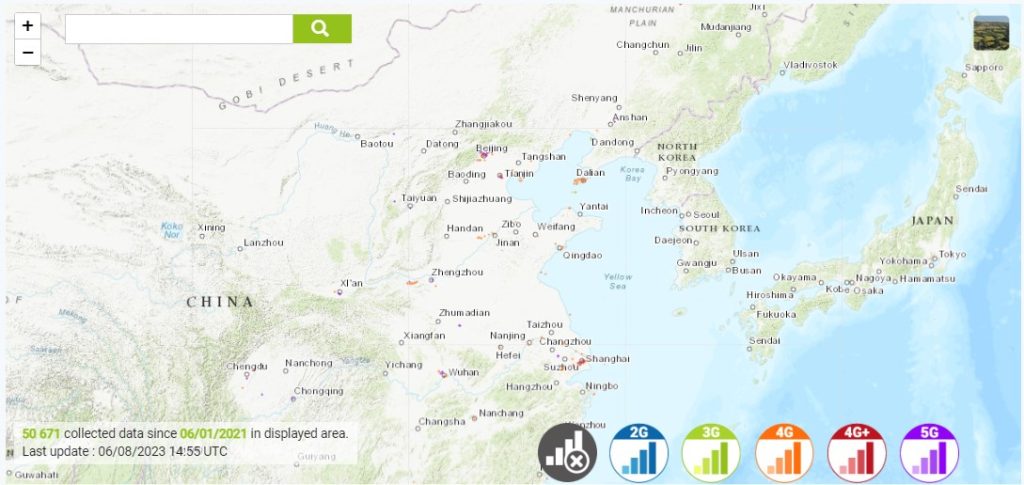Viewport: 1024px width, 485px height.
Task: Click the Nanjing city label
Action: 507,336
